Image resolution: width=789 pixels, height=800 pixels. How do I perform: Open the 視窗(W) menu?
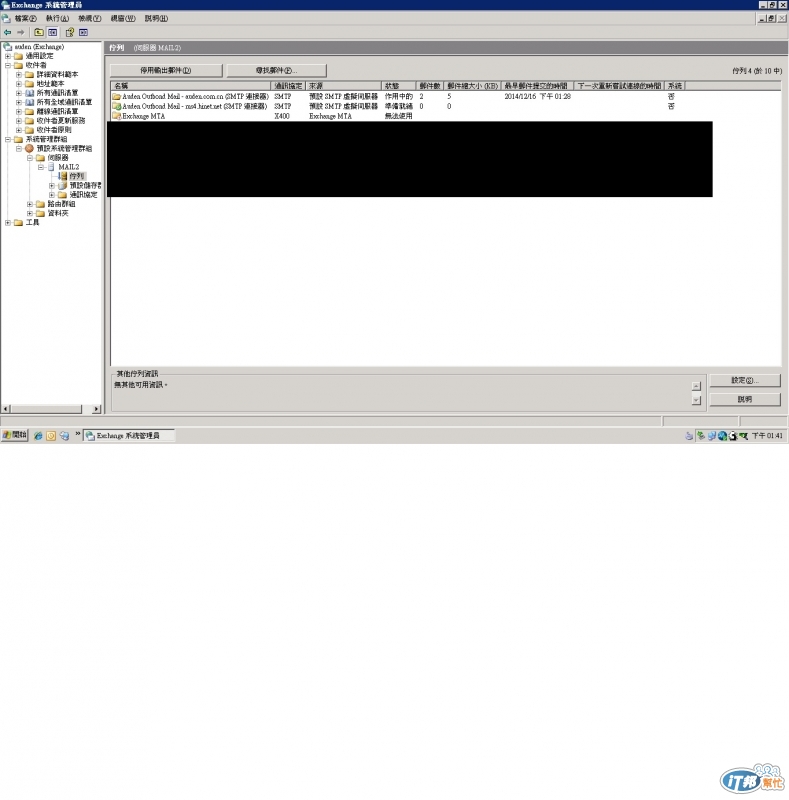(123, 18)
